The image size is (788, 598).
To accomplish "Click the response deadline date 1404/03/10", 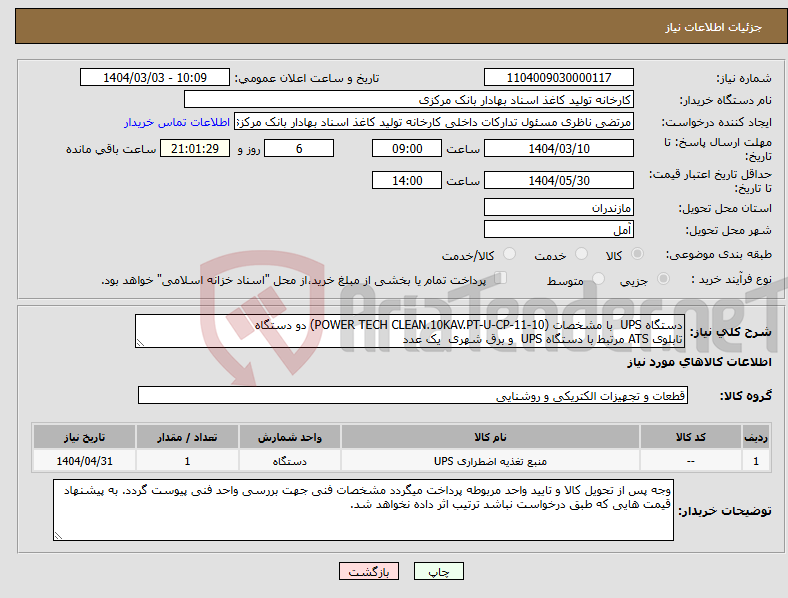I will coord(559,148).
